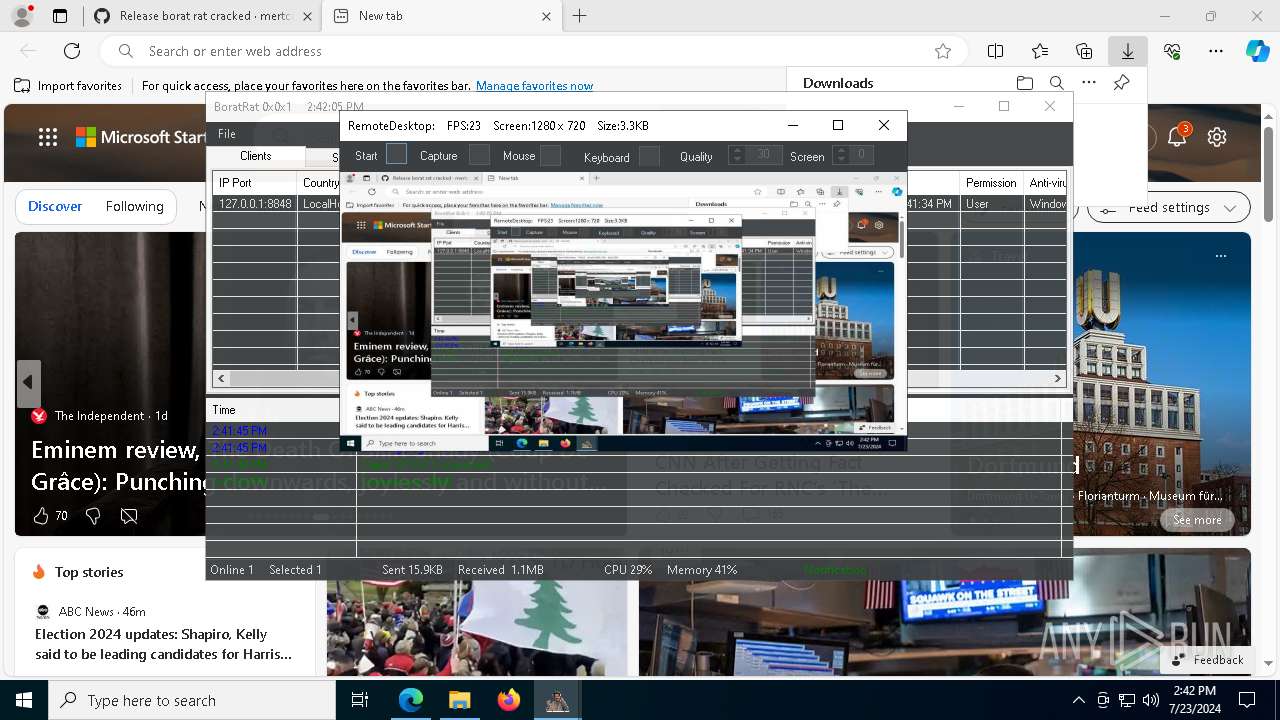Open the Microsoft Start app launcher grid
1280x720 pixels.
(x=48, y=137)
